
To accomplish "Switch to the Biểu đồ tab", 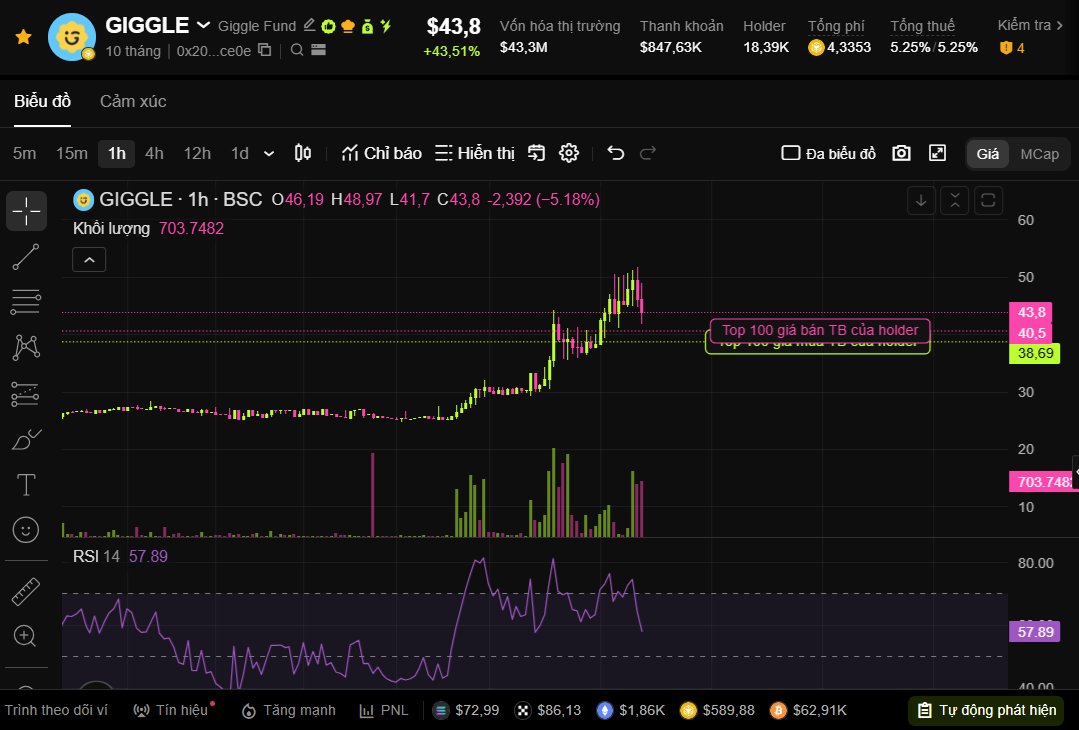I will click(43, 101).
